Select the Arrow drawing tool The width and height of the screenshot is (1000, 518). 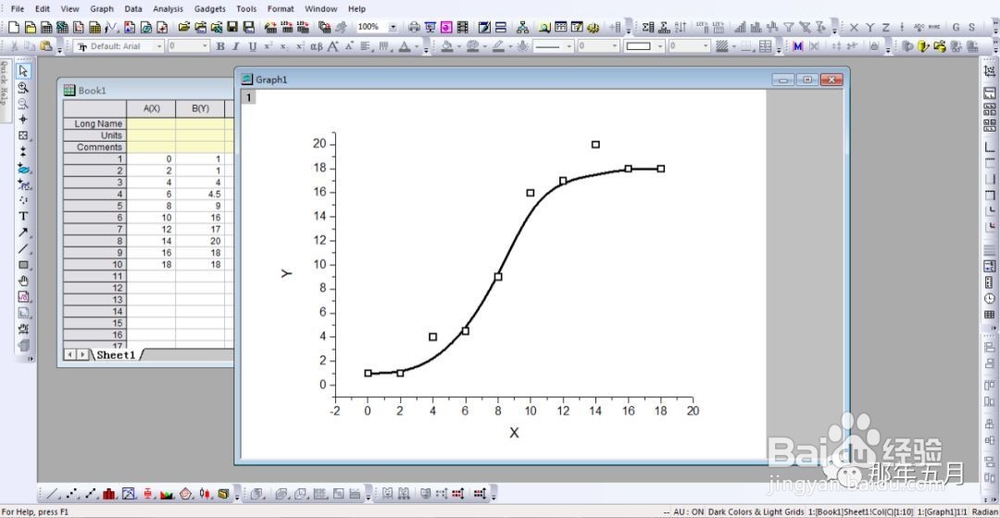pyautogui.click(x=24, y=232)
